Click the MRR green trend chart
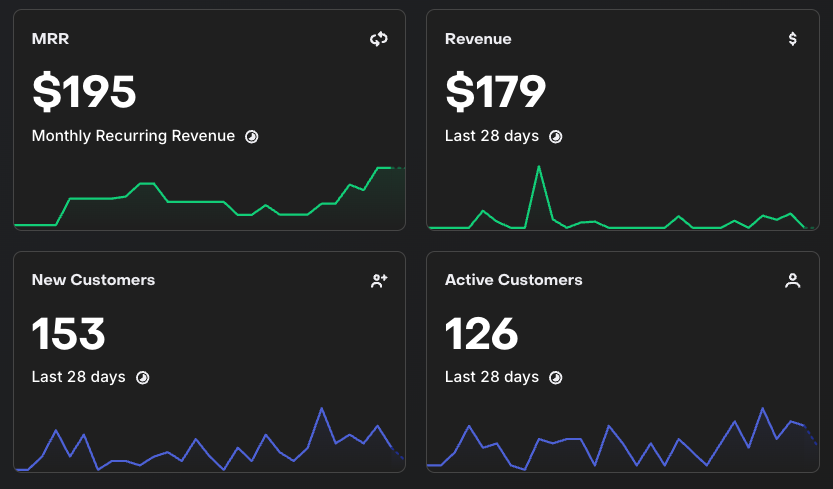This screenshot has height=489, width=833. pos(209,198)
